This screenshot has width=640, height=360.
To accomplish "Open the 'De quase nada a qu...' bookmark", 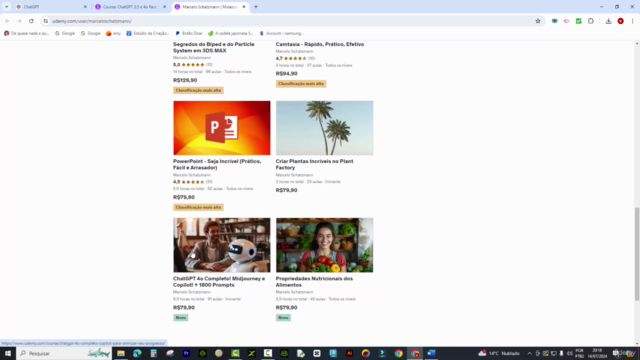I will (x=27, y=33).
